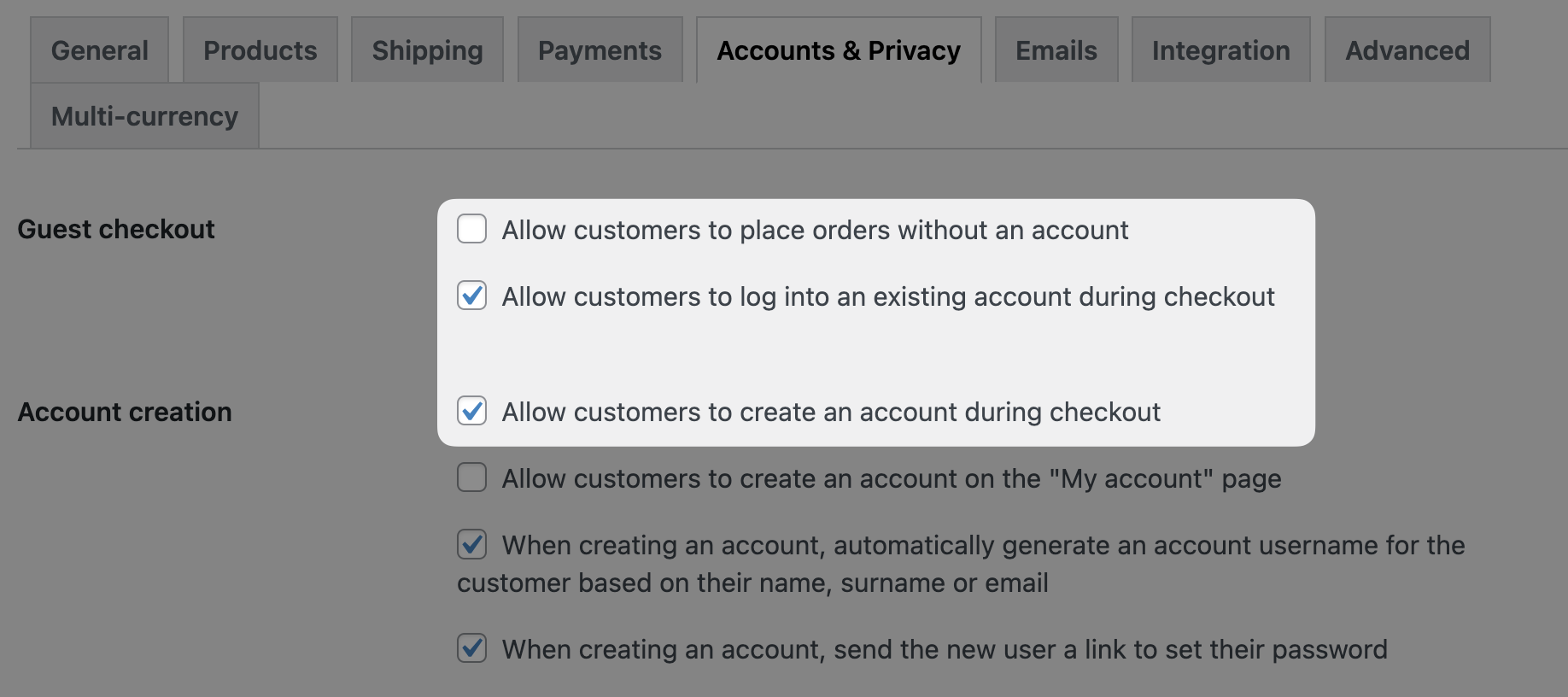
Task: Uncheck the send password link checkbox
Action: (x=472, y=648)
